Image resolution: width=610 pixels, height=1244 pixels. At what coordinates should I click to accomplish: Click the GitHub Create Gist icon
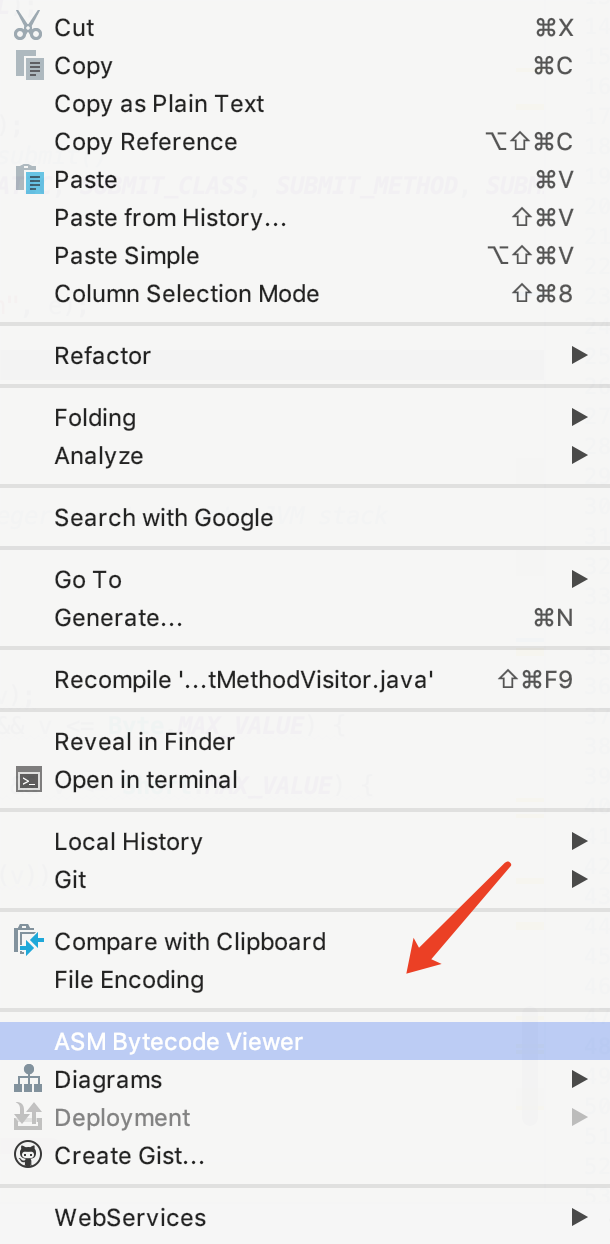pos(29,1155)
